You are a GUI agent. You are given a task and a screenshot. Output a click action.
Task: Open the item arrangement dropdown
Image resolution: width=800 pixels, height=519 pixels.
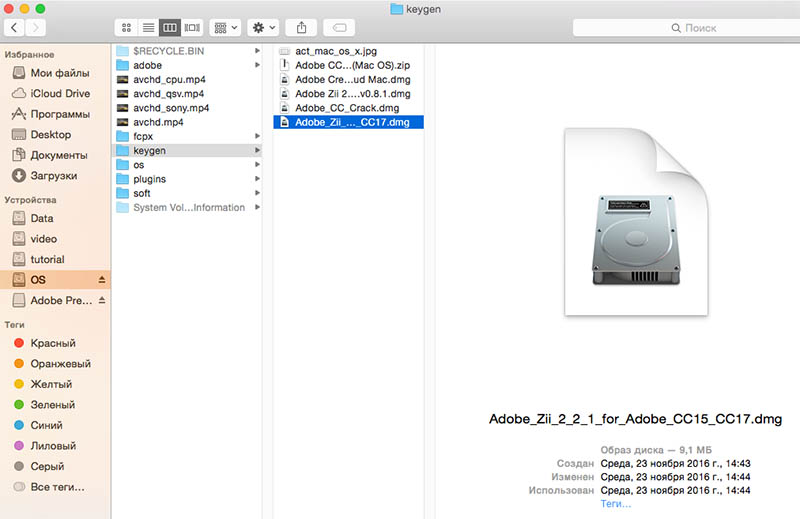click(225, 28)
